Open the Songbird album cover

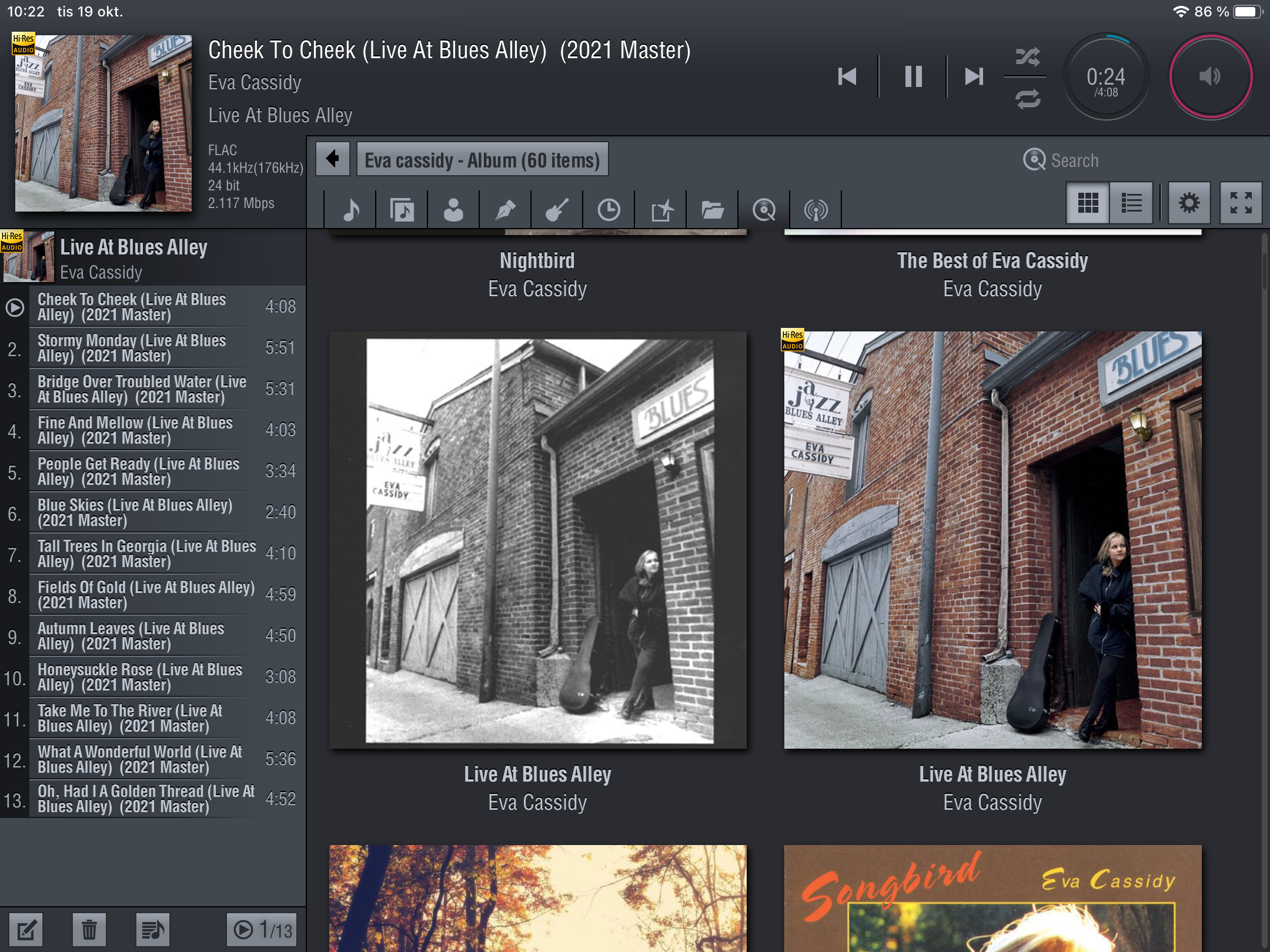tap(993, 899)
